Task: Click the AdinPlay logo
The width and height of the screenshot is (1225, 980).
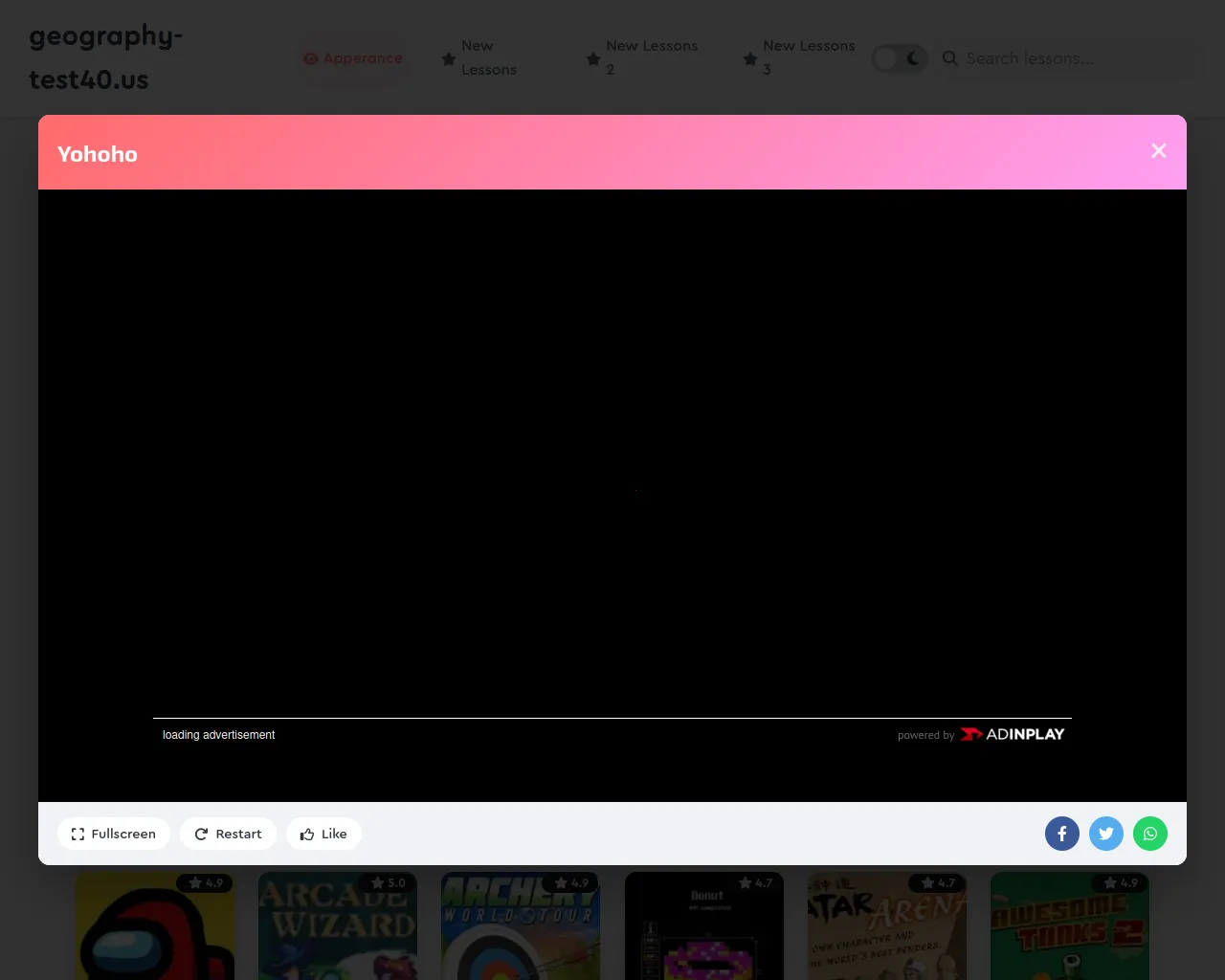Action: (1013, 734)
